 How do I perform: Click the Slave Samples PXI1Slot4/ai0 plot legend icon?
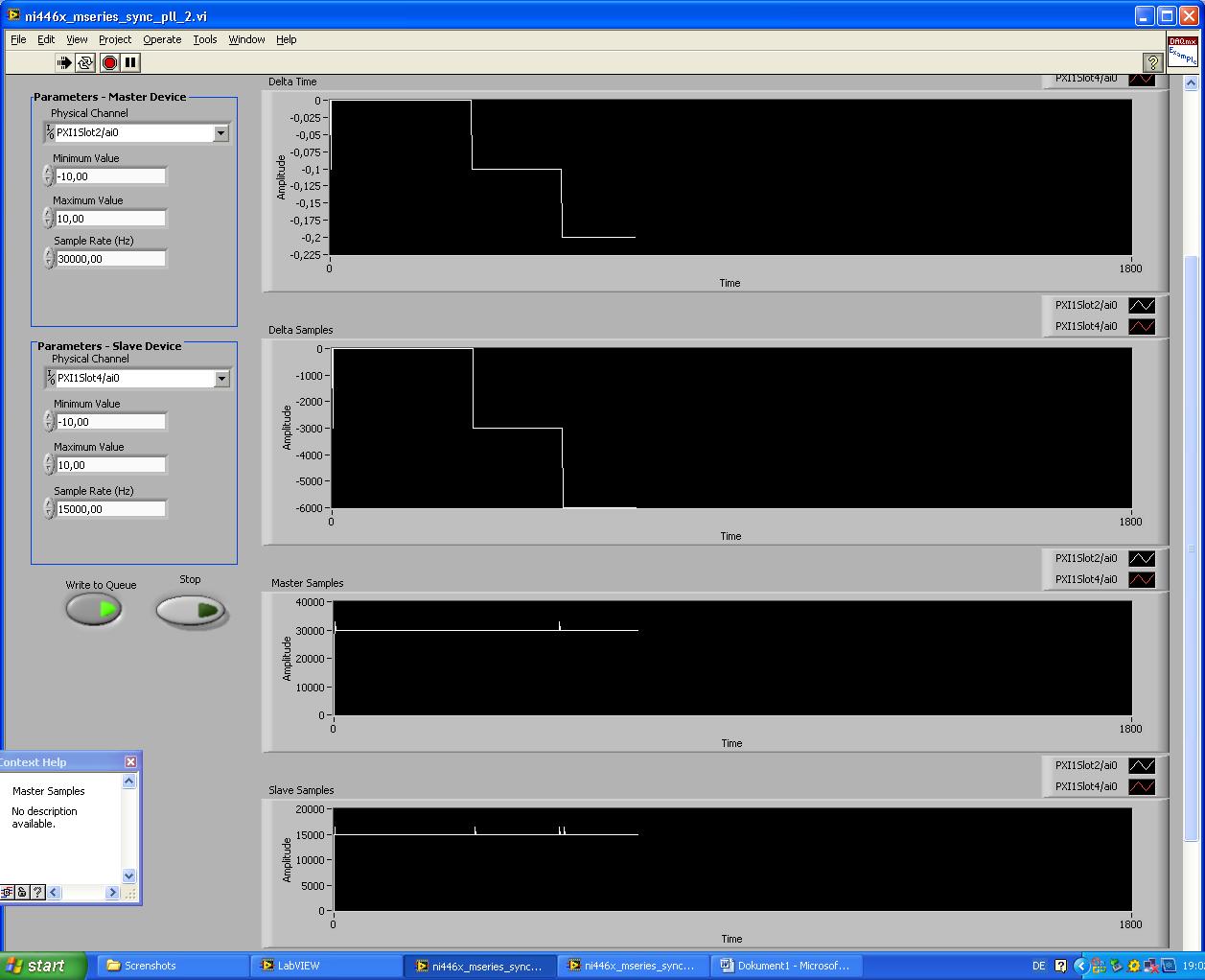pos(1142,786)
